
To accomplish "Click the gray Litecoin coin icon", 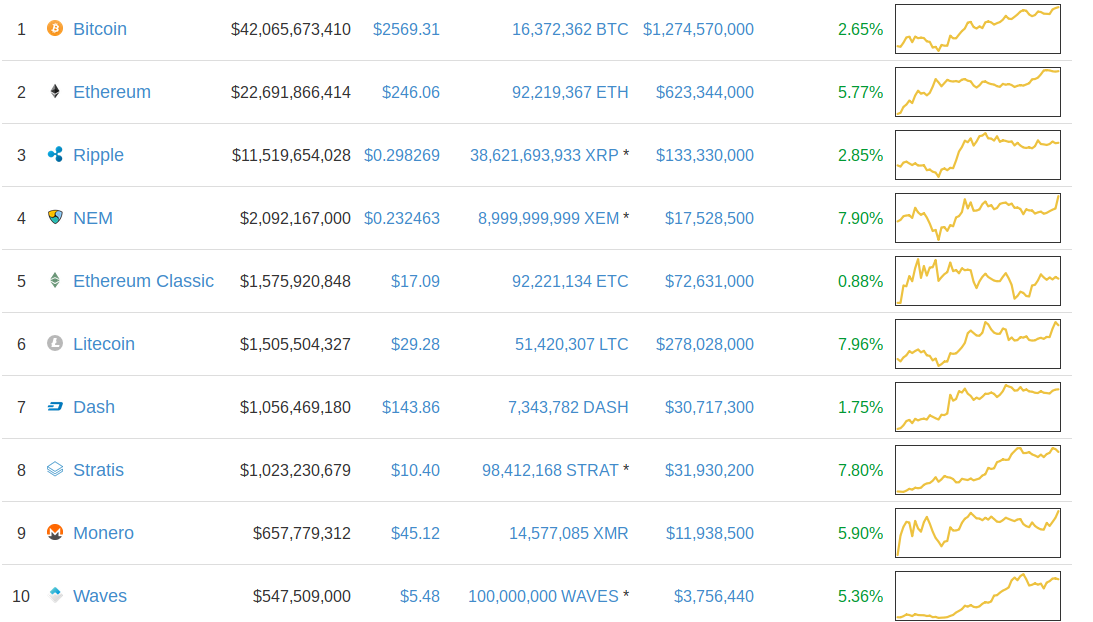I will (x=55, y=344).
